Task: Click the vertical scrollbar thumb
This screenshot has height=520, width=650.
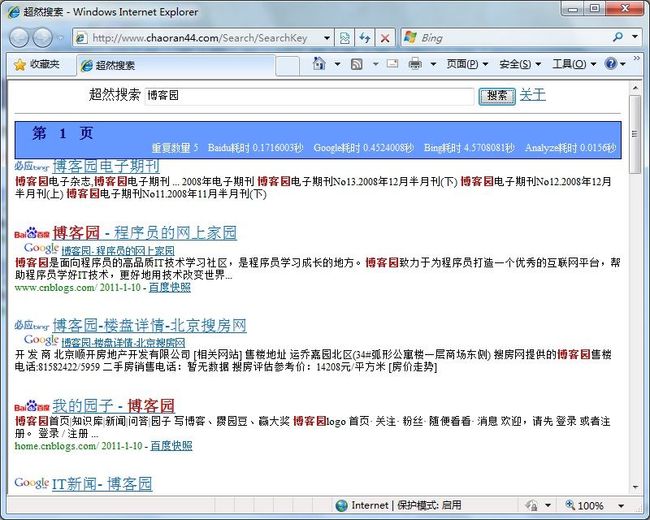Action: pos(635,134)
